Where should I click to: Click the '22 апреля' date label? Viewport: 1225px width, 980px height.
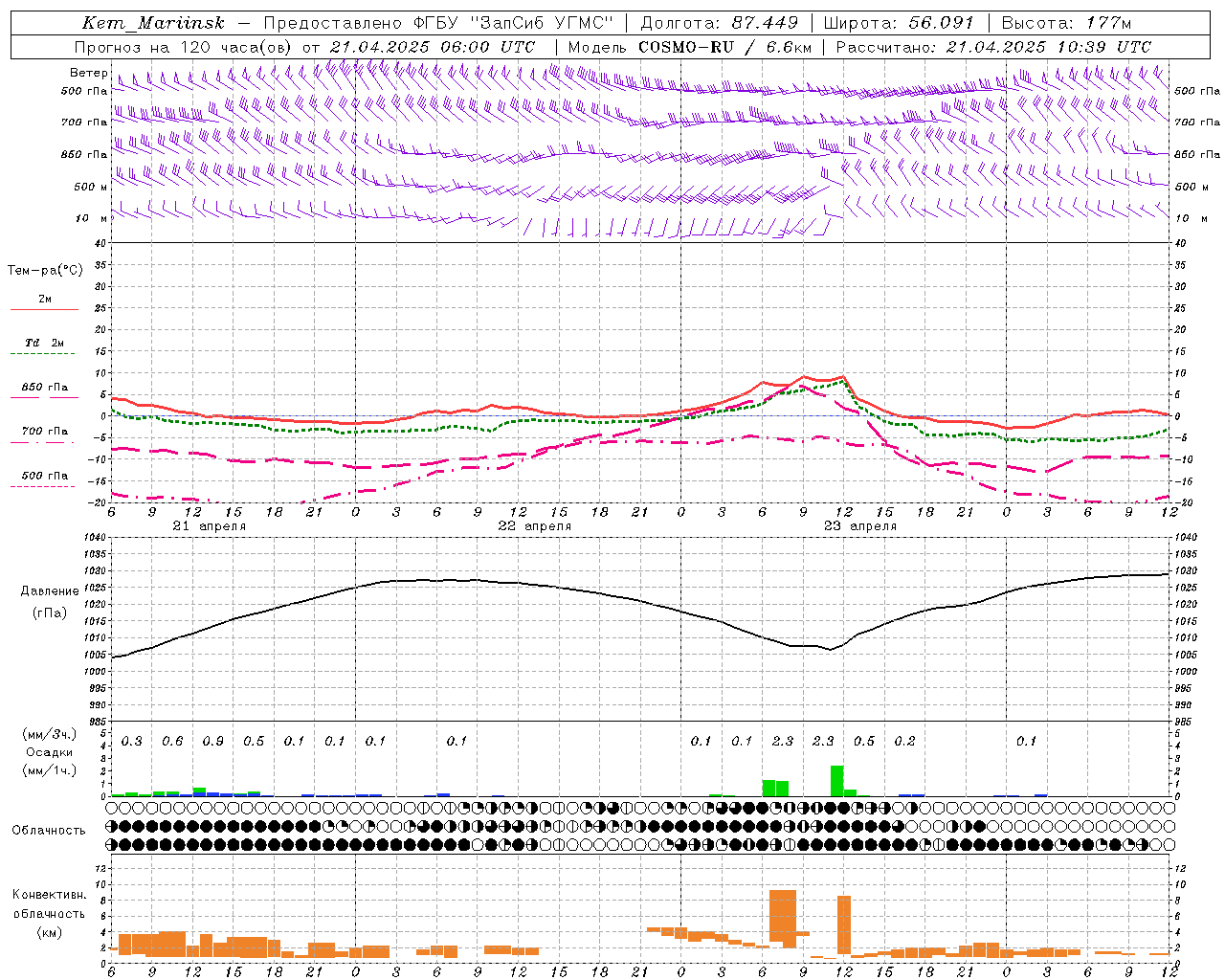tap(534, 526)
